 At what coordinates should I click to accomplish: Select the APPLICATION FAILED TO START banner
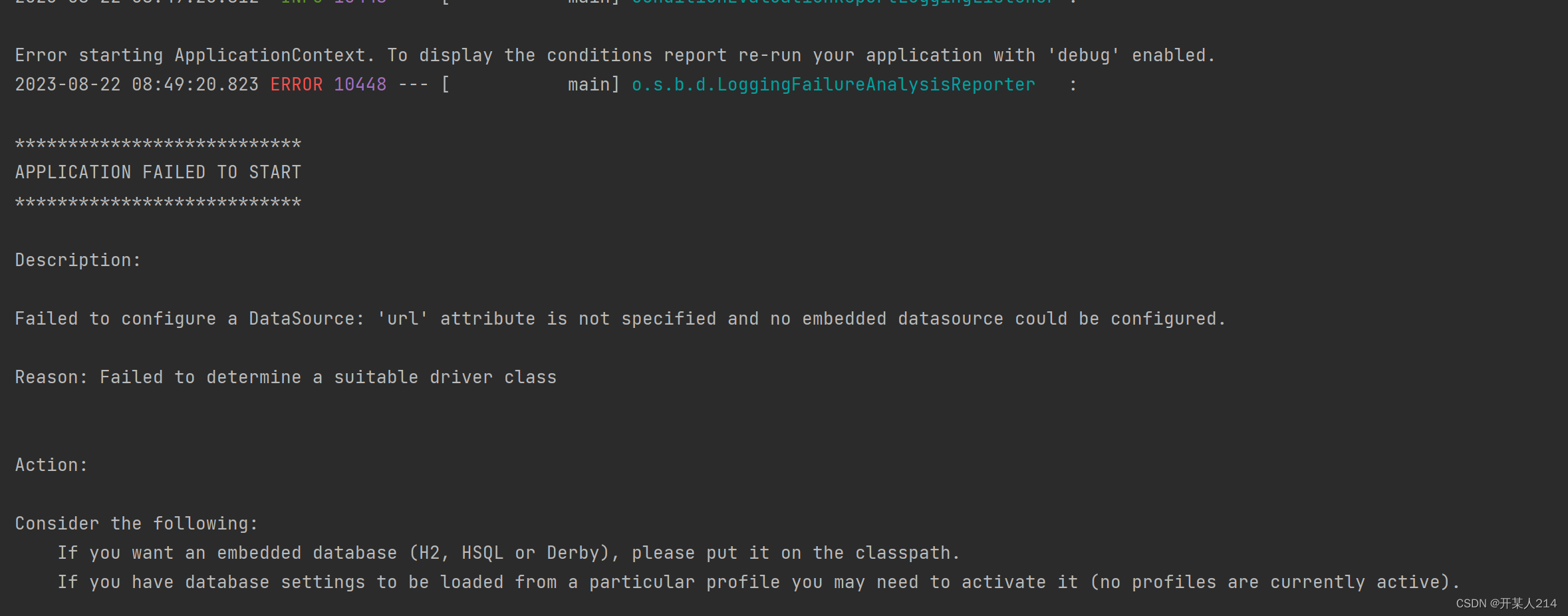coord(157,172)
